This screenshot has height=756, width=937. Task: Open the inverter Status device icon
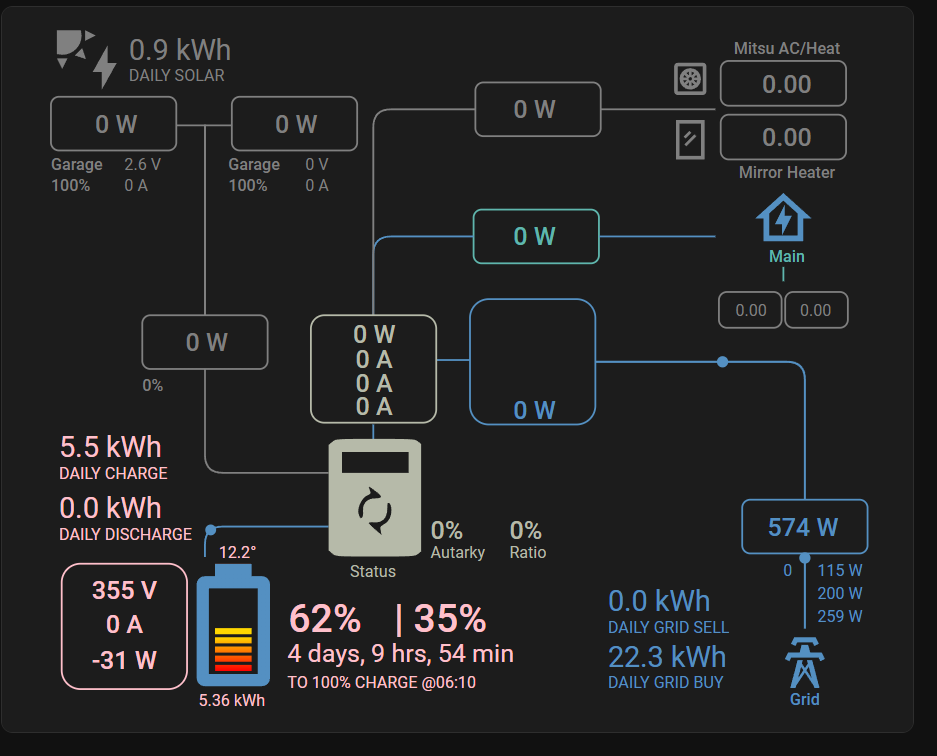click(x=373, y=497)
